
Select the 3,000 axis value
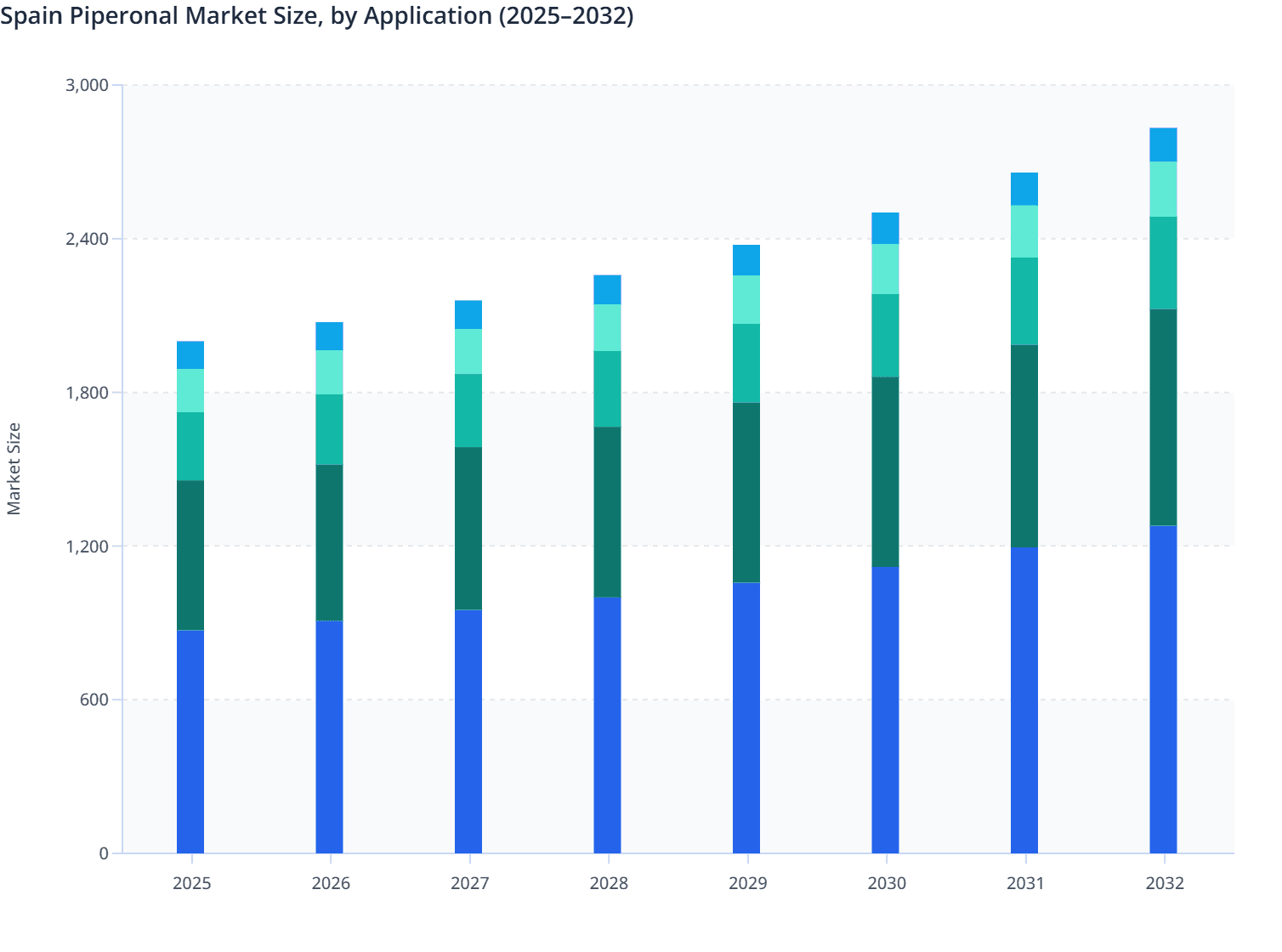point(88,85)
